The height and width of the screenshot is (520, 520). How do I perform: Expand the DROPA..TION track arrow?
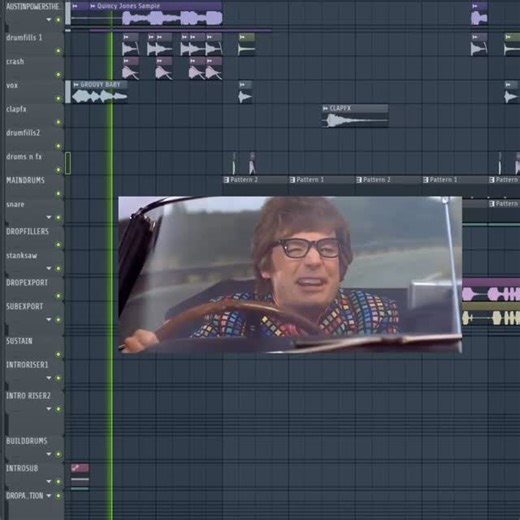coord(49,496)
